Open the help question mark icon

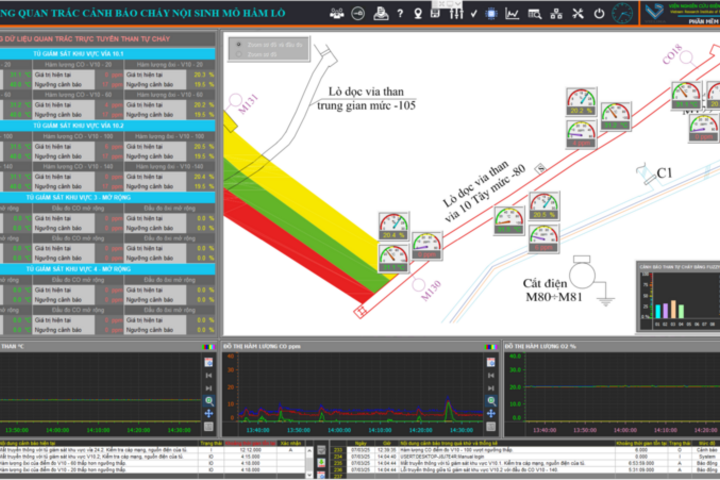click(x=400, y=13)
